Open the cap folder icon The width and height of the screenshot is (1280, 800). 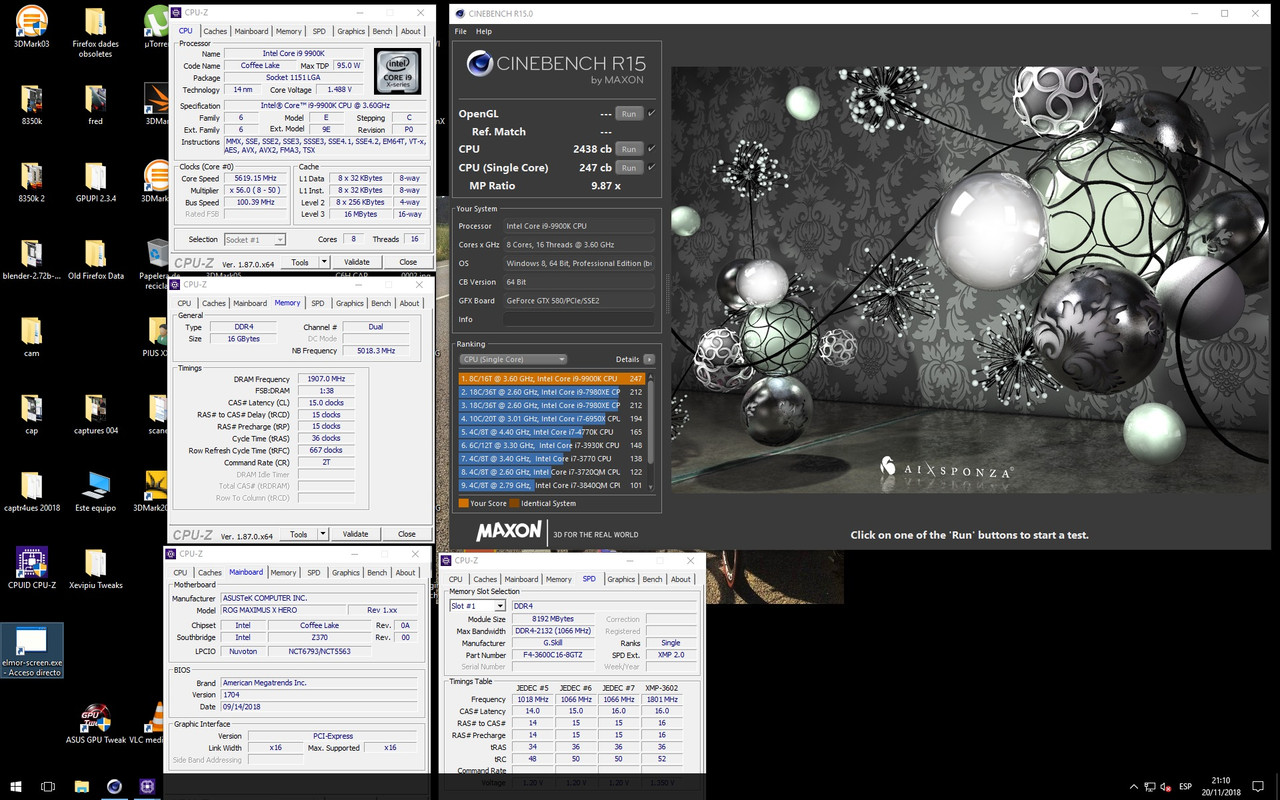31,414
